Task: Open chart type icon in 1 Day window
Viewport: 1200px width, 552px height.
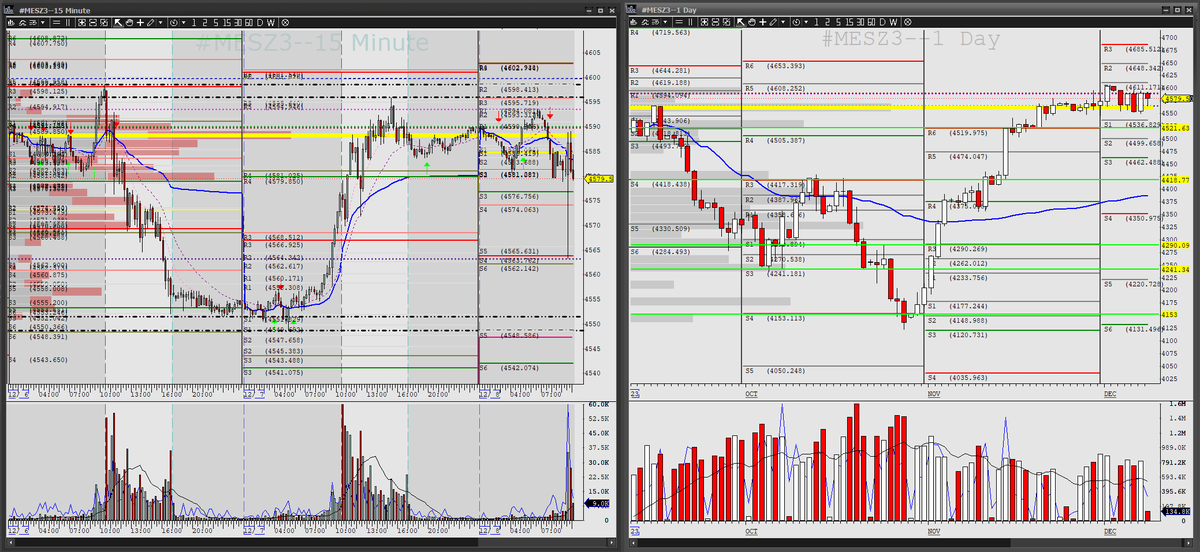Action: 634,22
